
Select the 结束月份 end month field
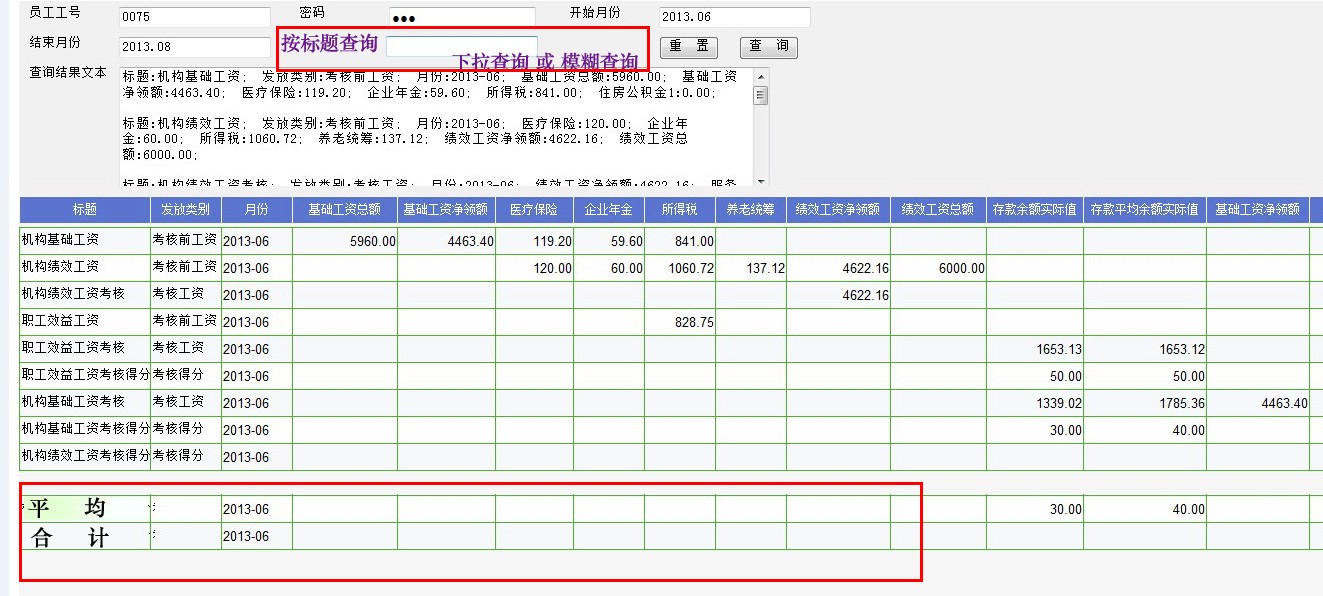point(194,47)
